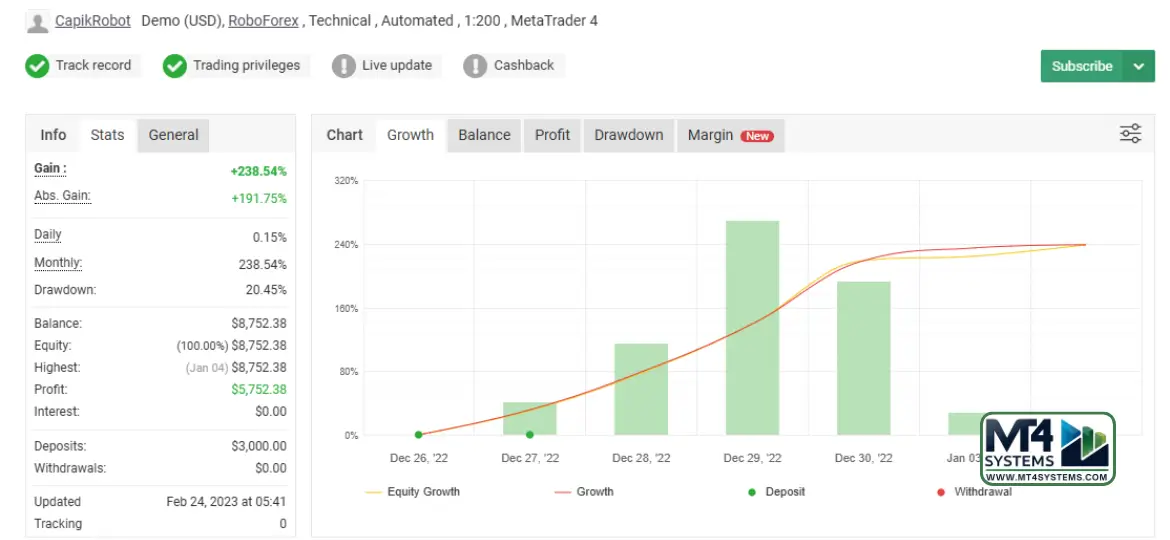1170x540 pixels.
Task: Click the red New badge on Margin
Action: pos(757,136)
